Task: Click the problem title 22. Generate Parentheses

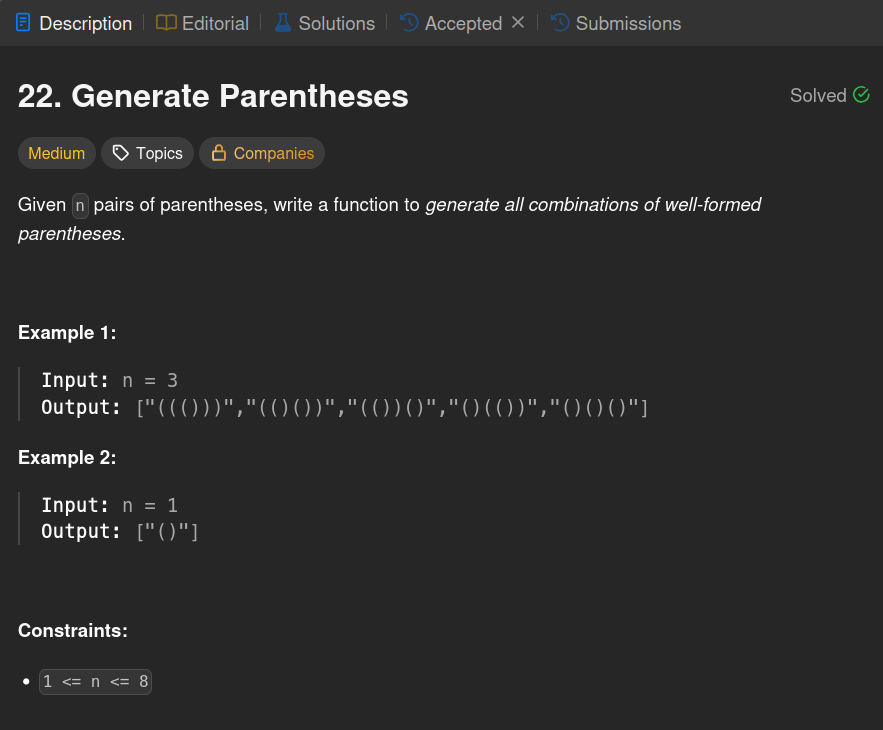Action: pyautogui.click(x=213, y=96)
